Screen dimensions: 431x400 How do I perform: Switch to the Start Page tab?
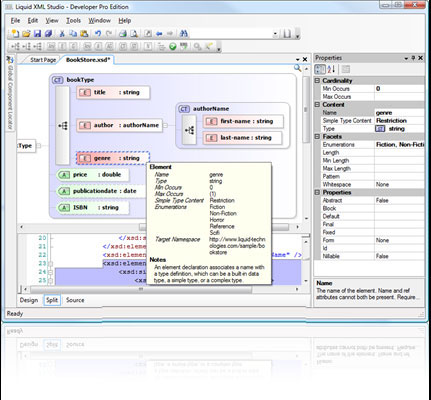(43, 60)
